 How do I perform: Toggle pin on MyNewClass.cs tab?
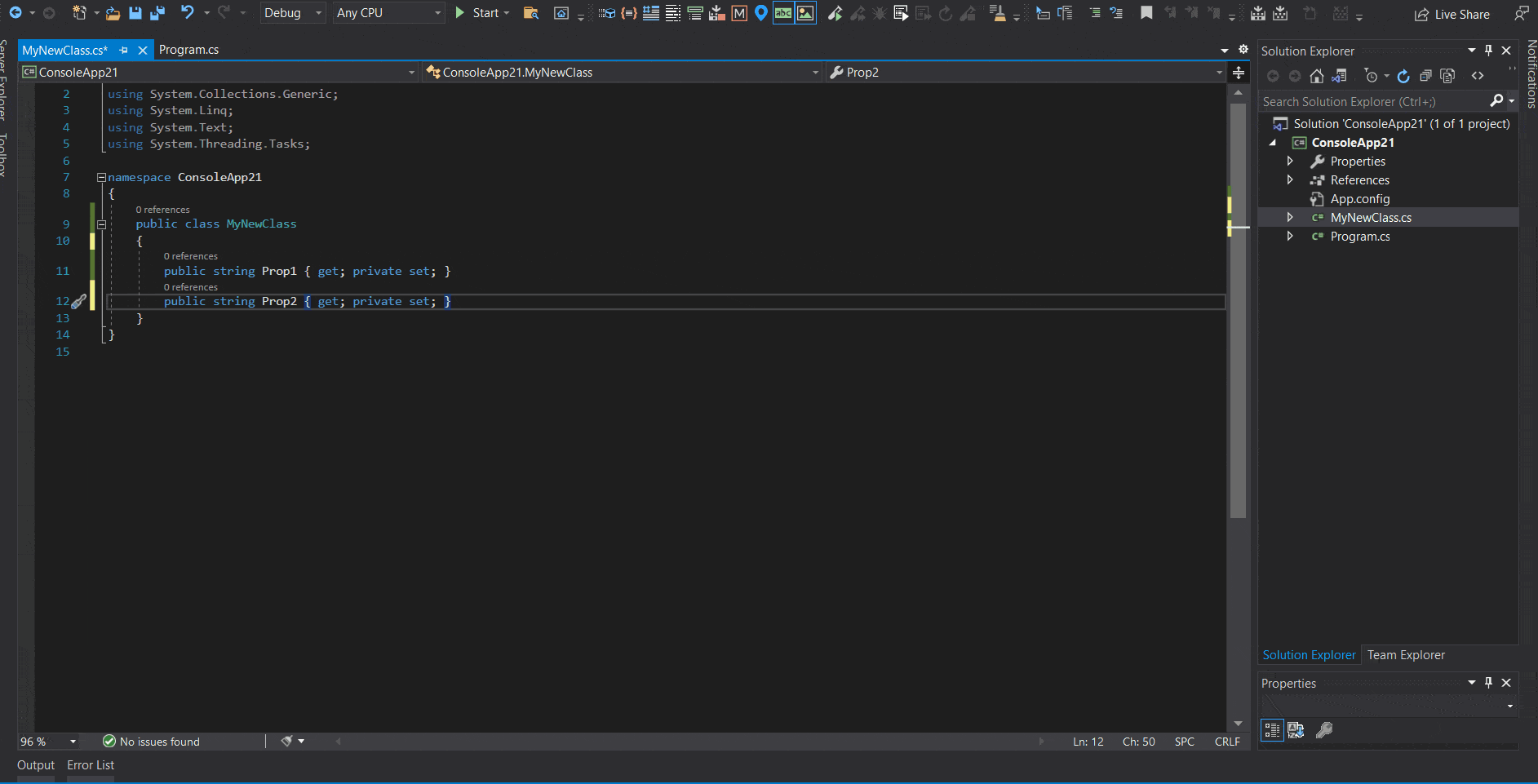coord(124,51)
